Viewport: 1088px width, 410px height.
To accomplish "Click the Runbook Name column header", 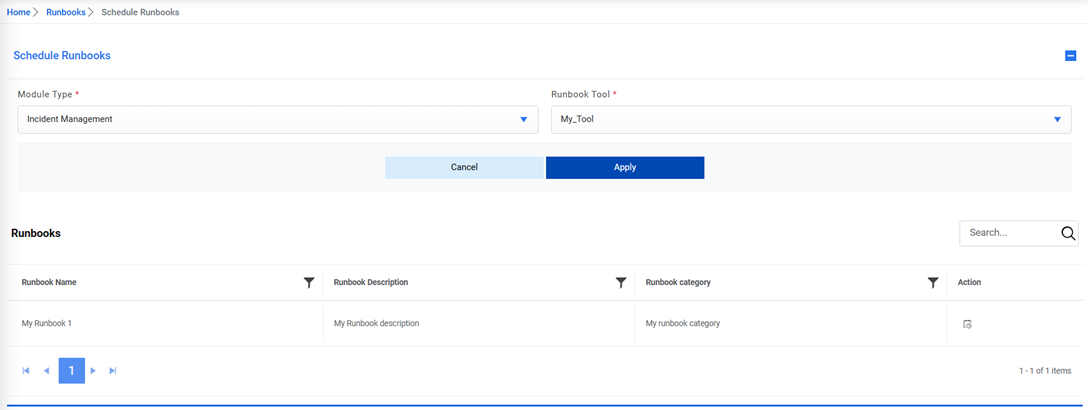I will pos(49,283).
